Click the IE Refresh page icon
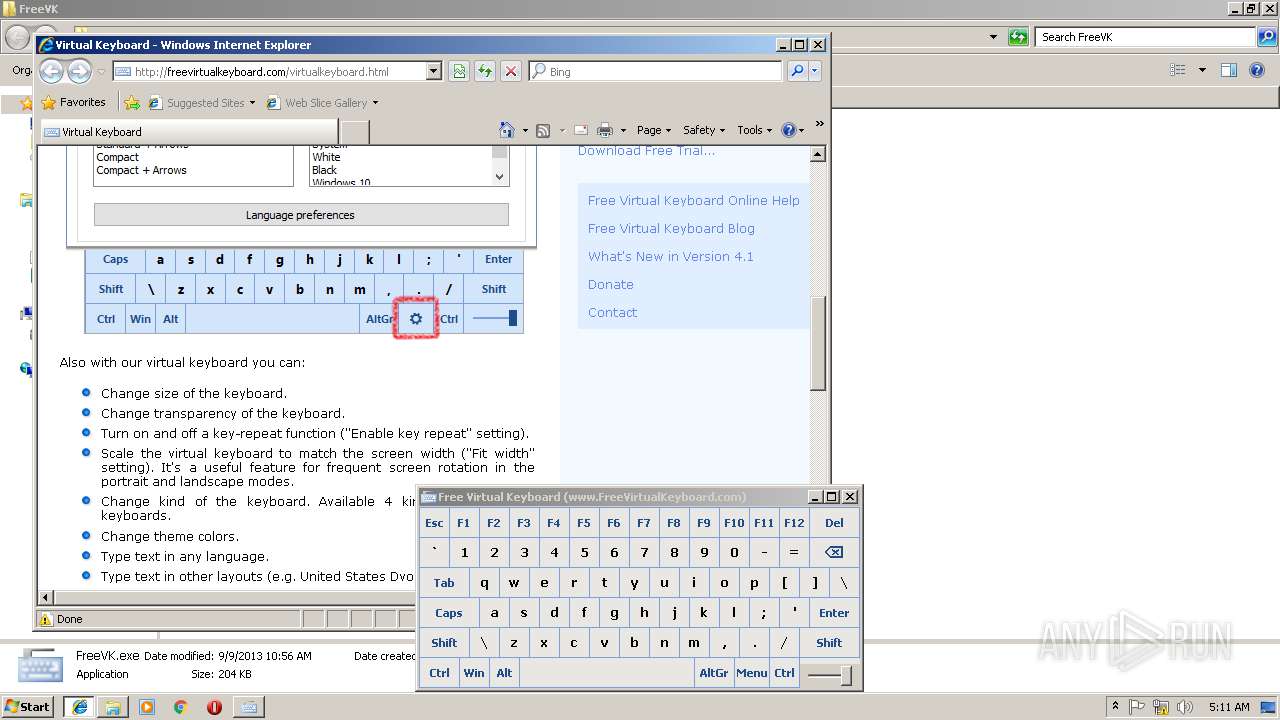 [x=485, y=71]
